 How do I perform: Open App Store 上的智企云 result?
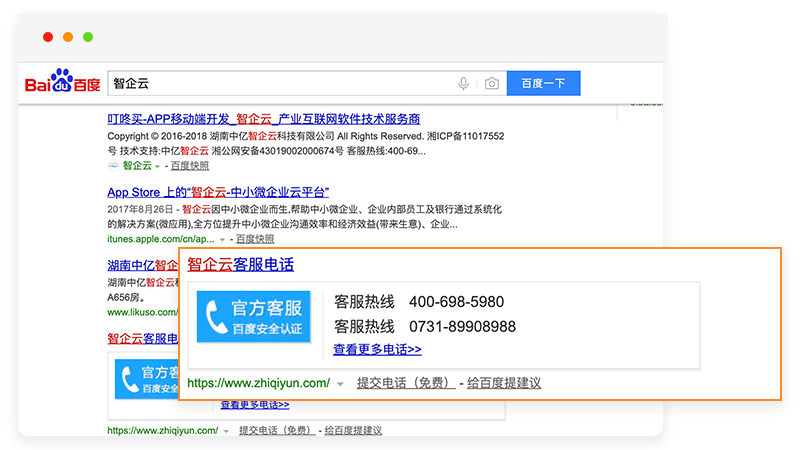[218, 192]
